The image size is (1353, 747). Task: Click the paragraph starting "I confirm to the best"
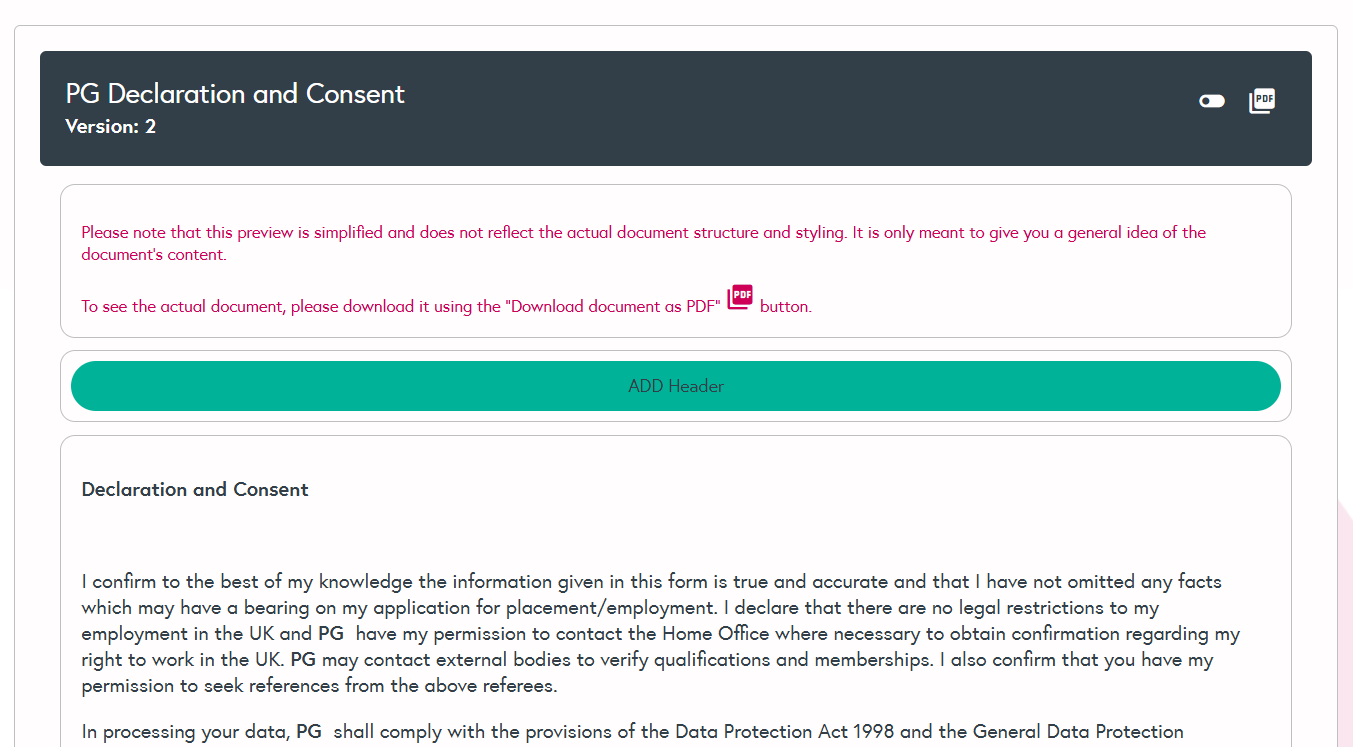click(x=650, y=633)
